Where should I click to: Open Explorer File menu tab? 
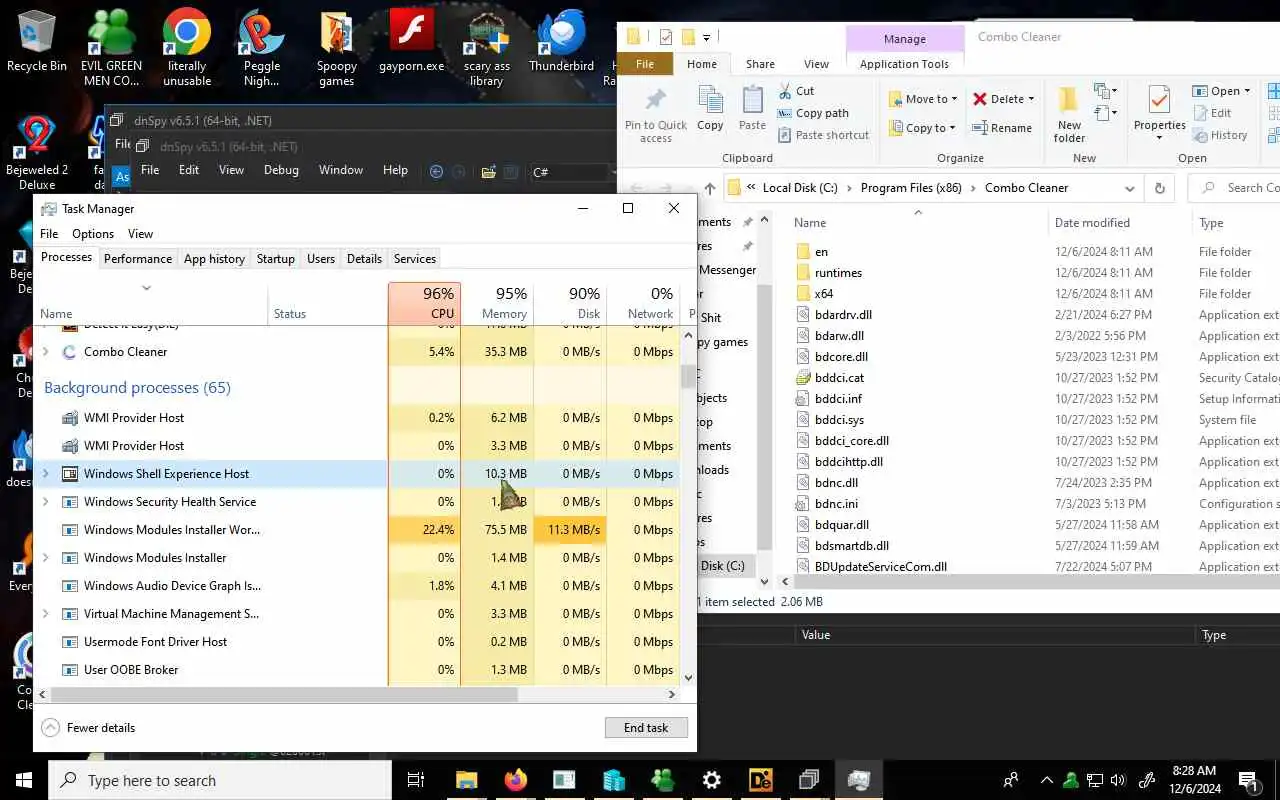645,64
